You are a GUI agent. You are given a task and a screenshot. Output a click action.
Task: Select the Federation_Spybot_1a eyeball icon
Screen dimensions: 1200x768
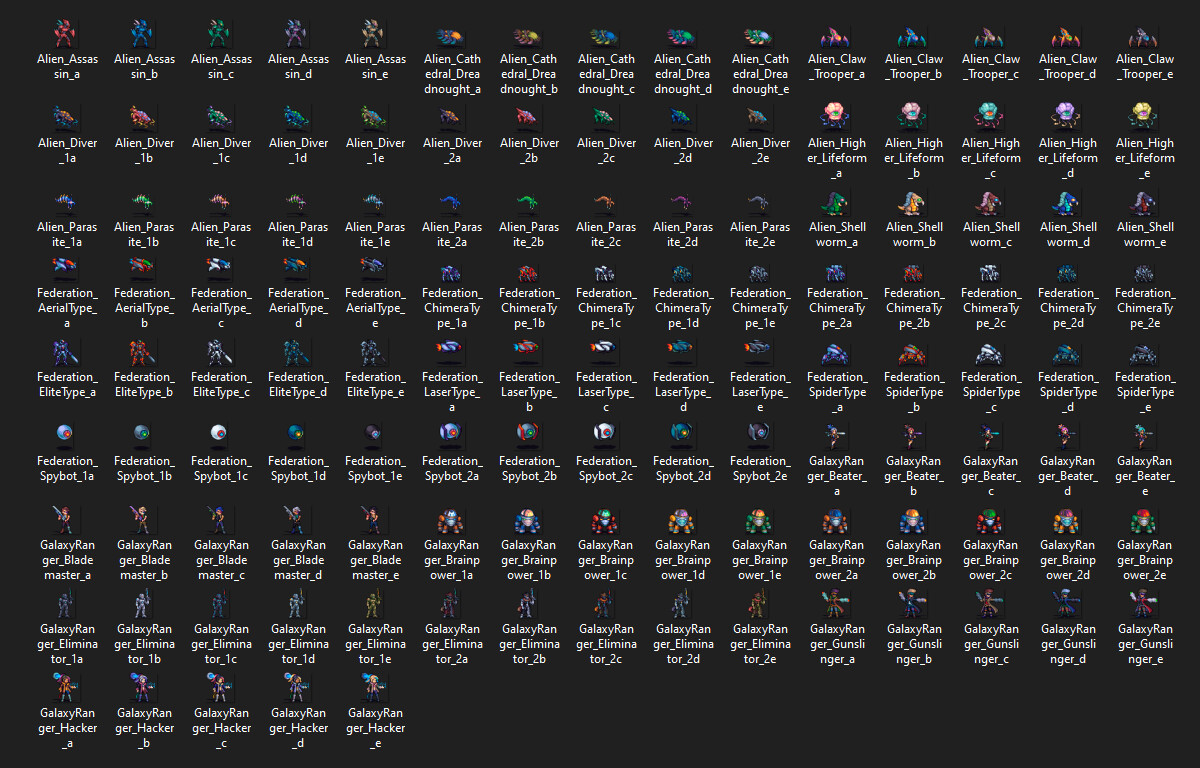pyautogui.click(x=68, y=434)
